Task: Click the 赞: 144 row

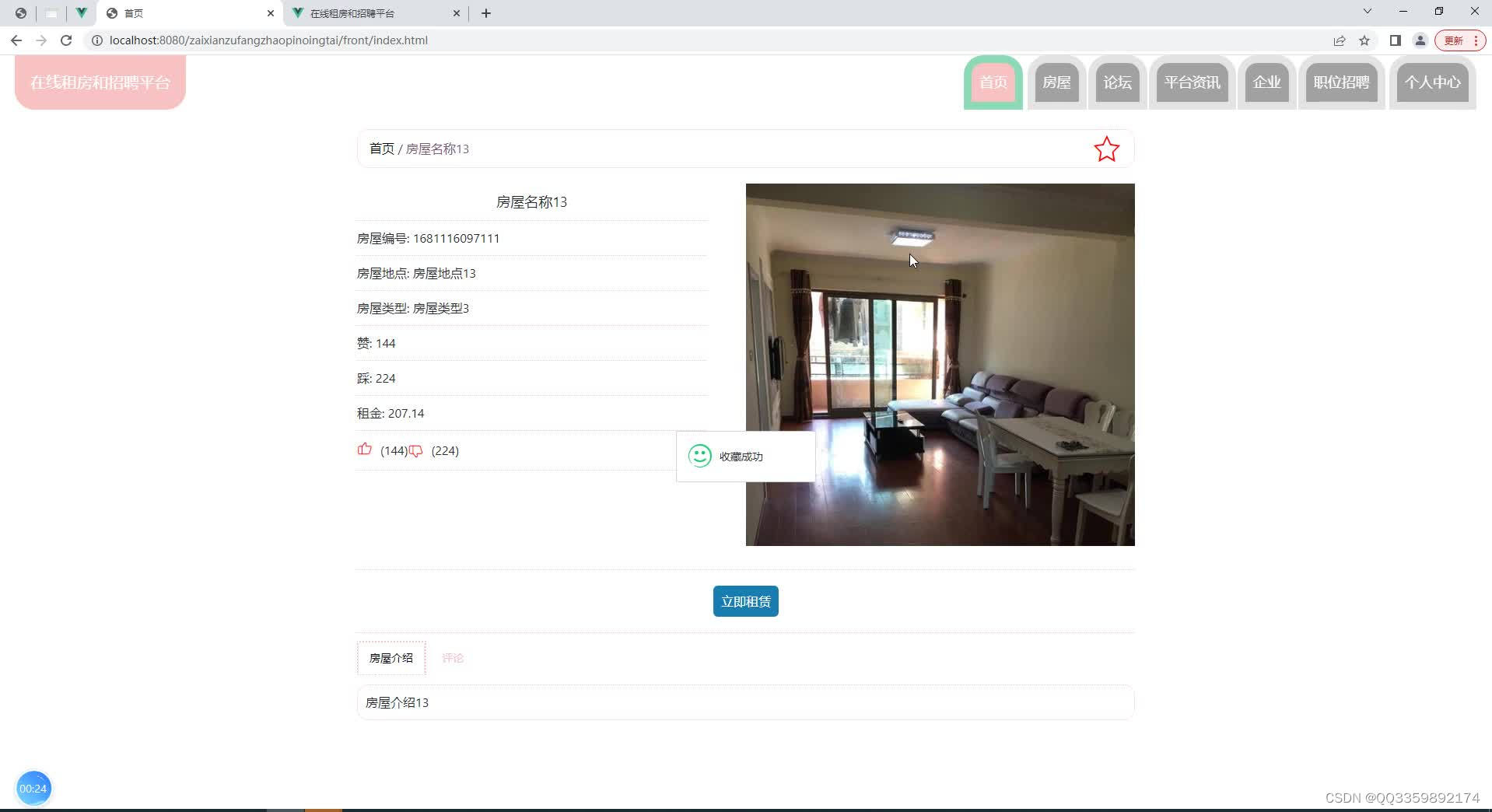Action: (x=532, y=344)
